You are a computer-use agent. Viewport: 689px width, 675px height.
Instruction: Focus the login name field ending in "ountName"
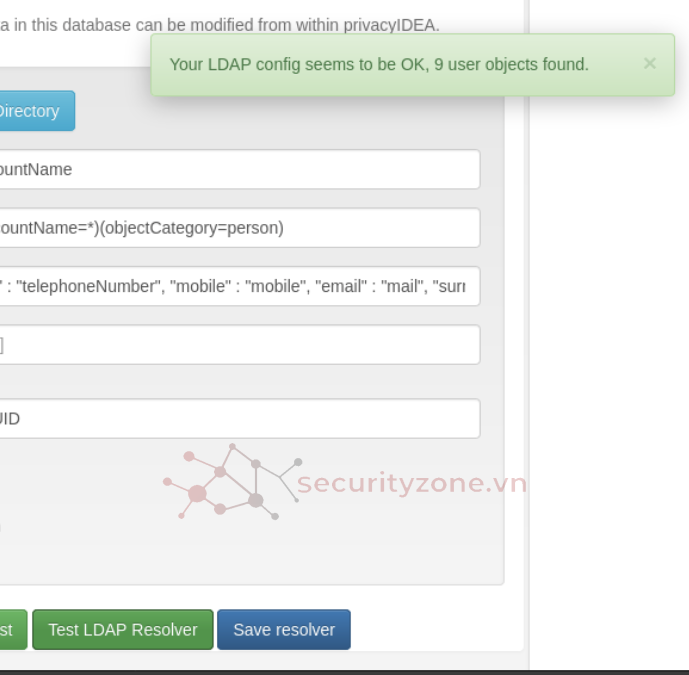(240, 170)
